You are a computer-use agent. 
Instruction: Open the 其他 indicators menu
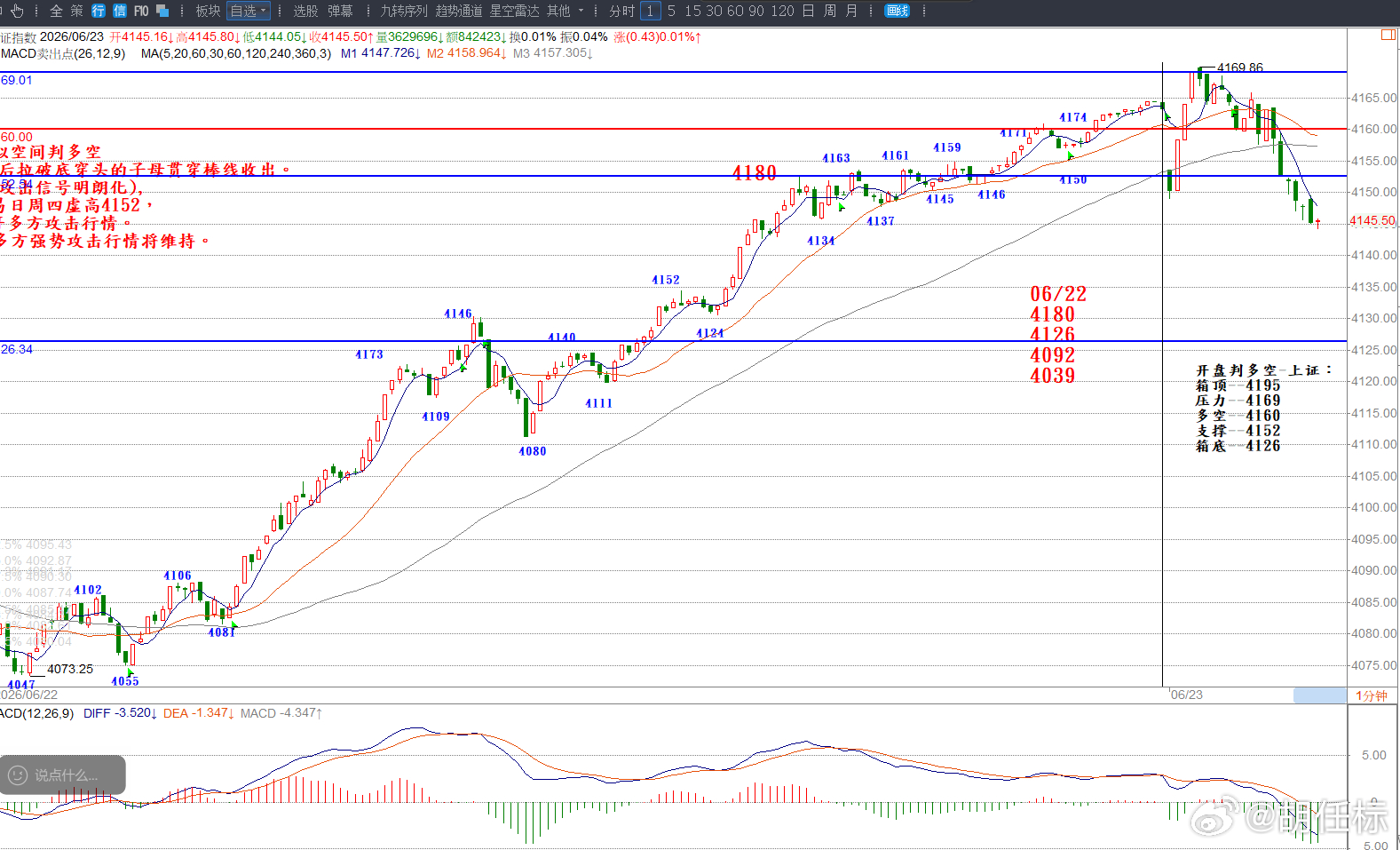(x=558, y=11)
